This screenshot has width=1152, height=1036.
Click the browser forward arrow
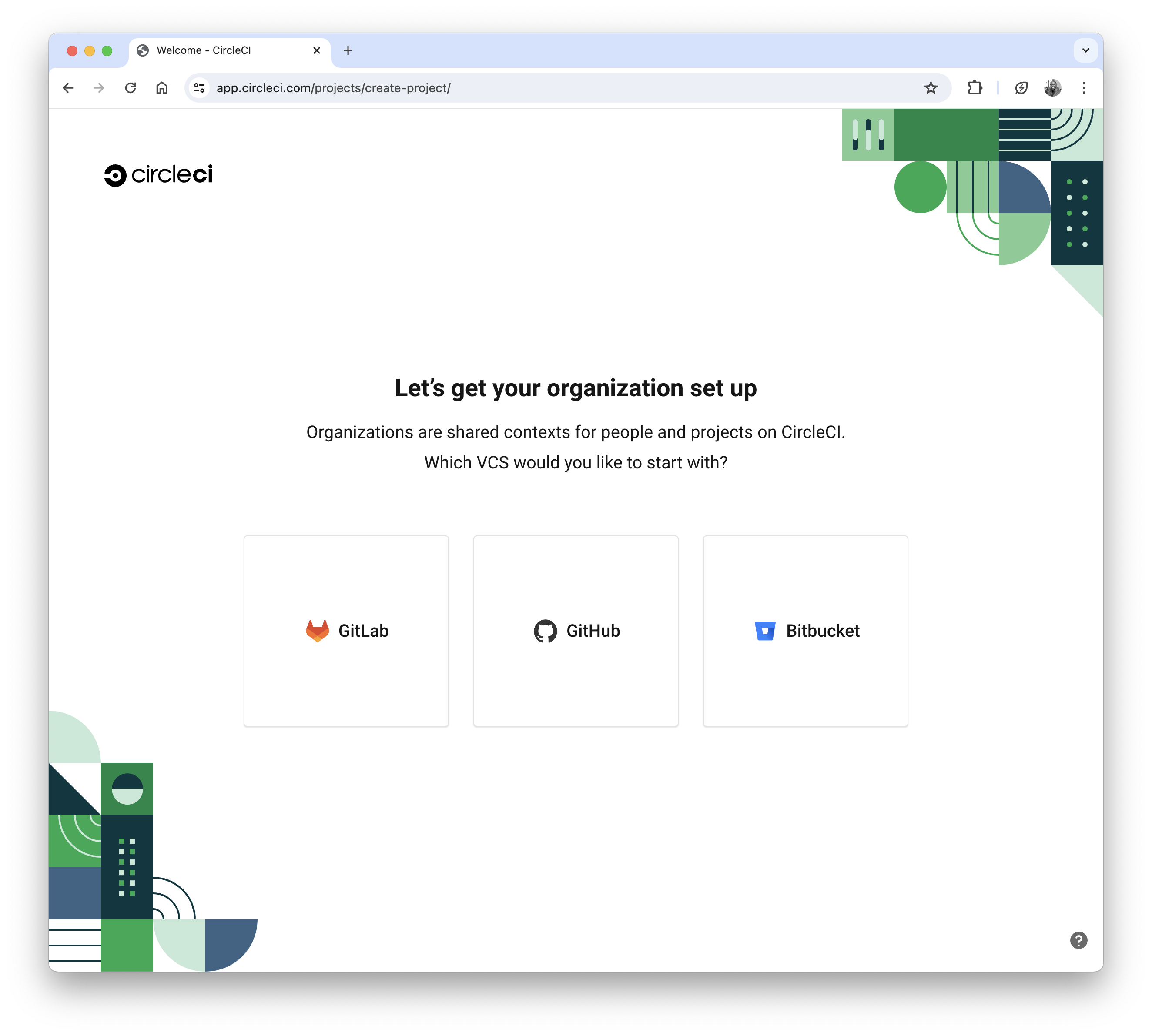pos(99,88)
